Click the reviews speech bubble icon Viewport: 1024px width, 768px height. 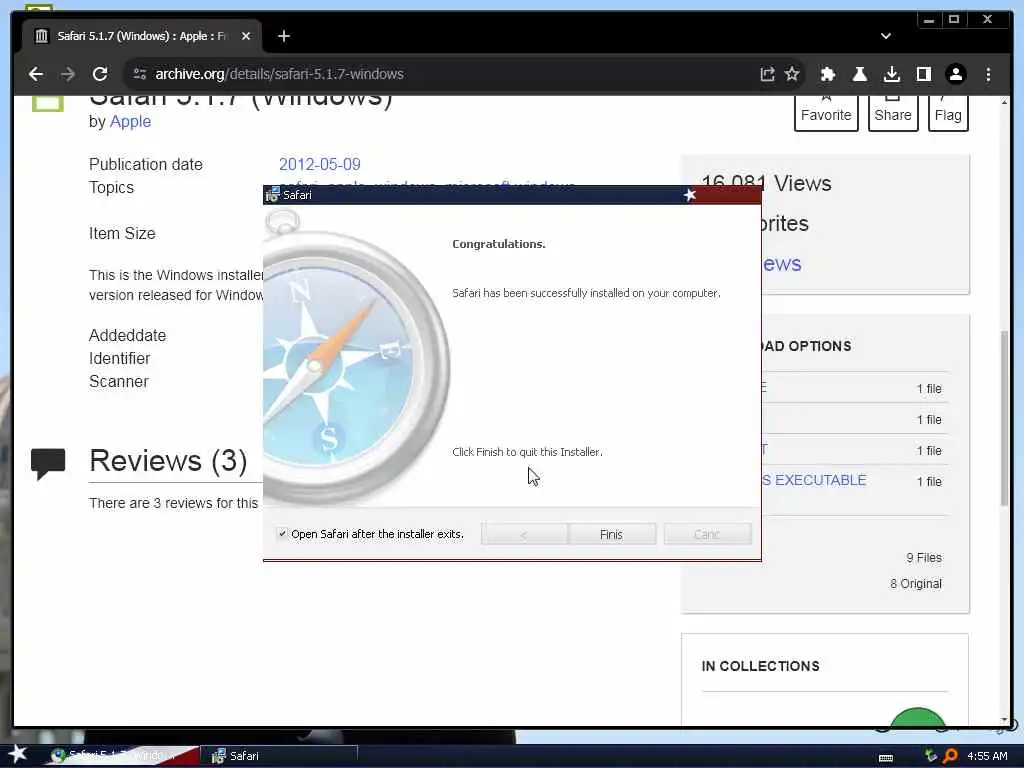coord(48,464)
